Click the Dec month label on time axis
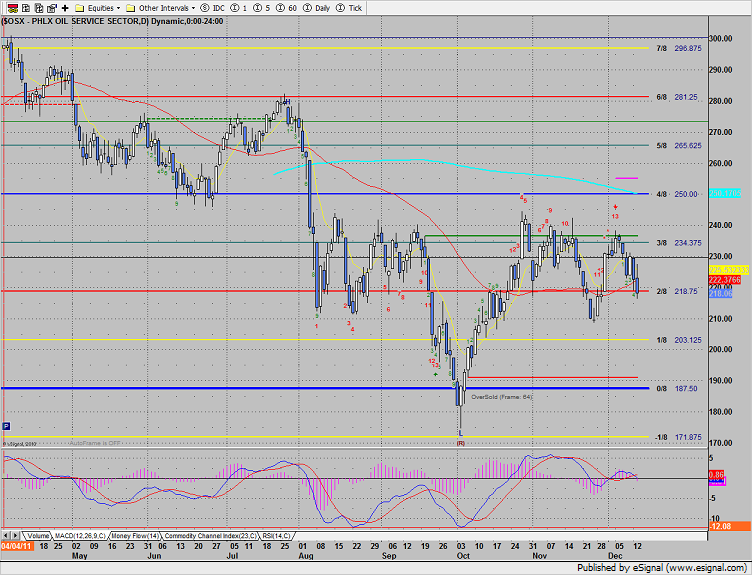 tap(615, 556)
